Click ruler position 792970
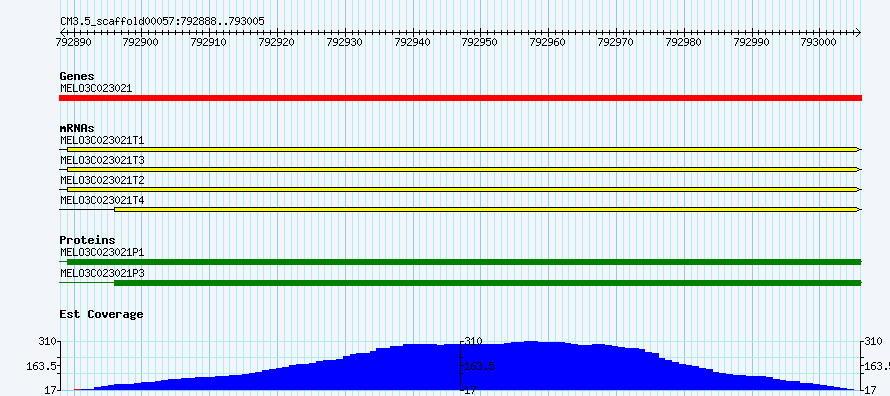The image size is (890, 396). pos(616,42)
